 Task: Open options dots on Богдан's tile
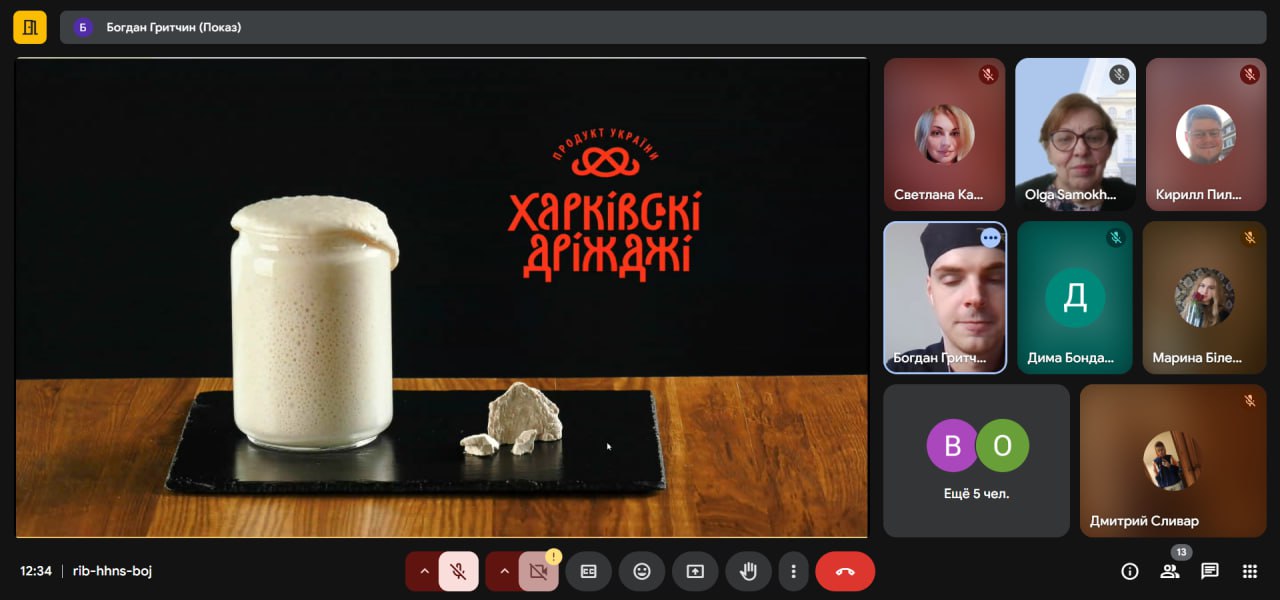pyautogui.click(x=990, y=238)
